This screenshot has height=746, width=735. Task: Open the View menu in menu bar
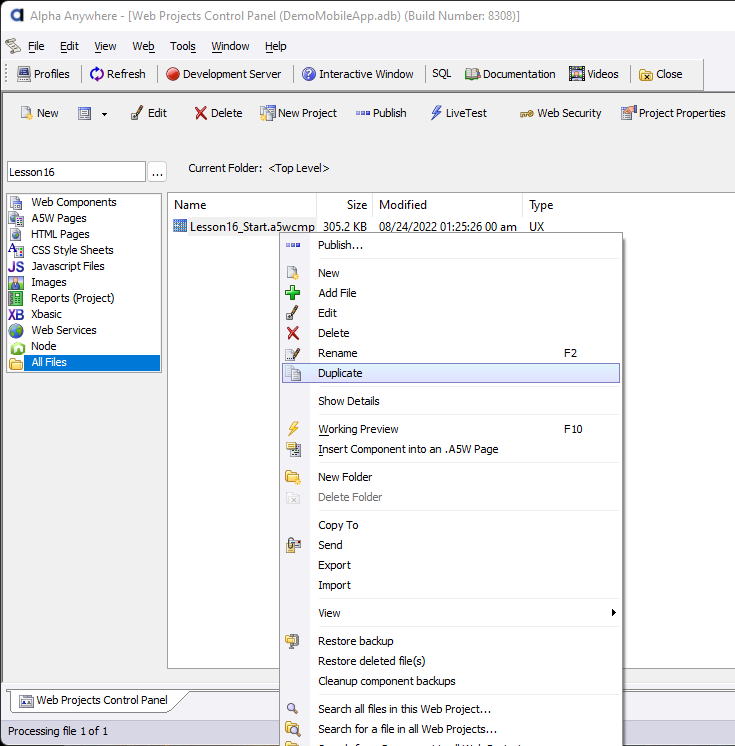[x=105, y=46]
